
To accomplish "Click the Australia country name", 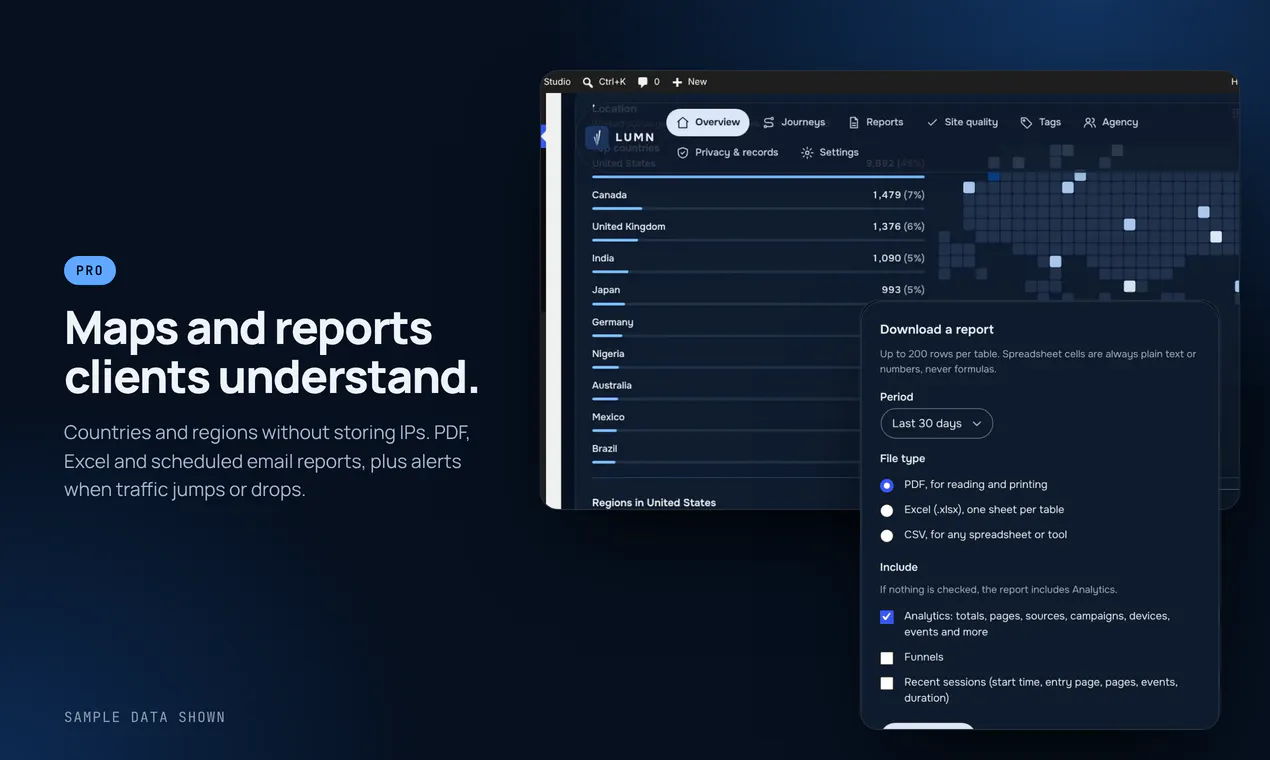I will coord(611,386).
